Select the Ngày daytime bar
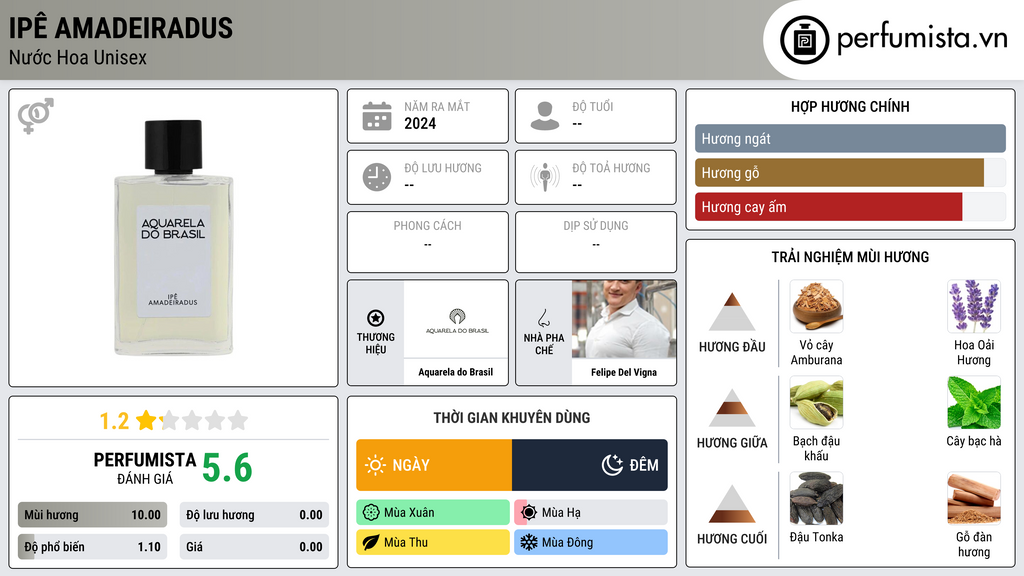 (x=434, y=465)
